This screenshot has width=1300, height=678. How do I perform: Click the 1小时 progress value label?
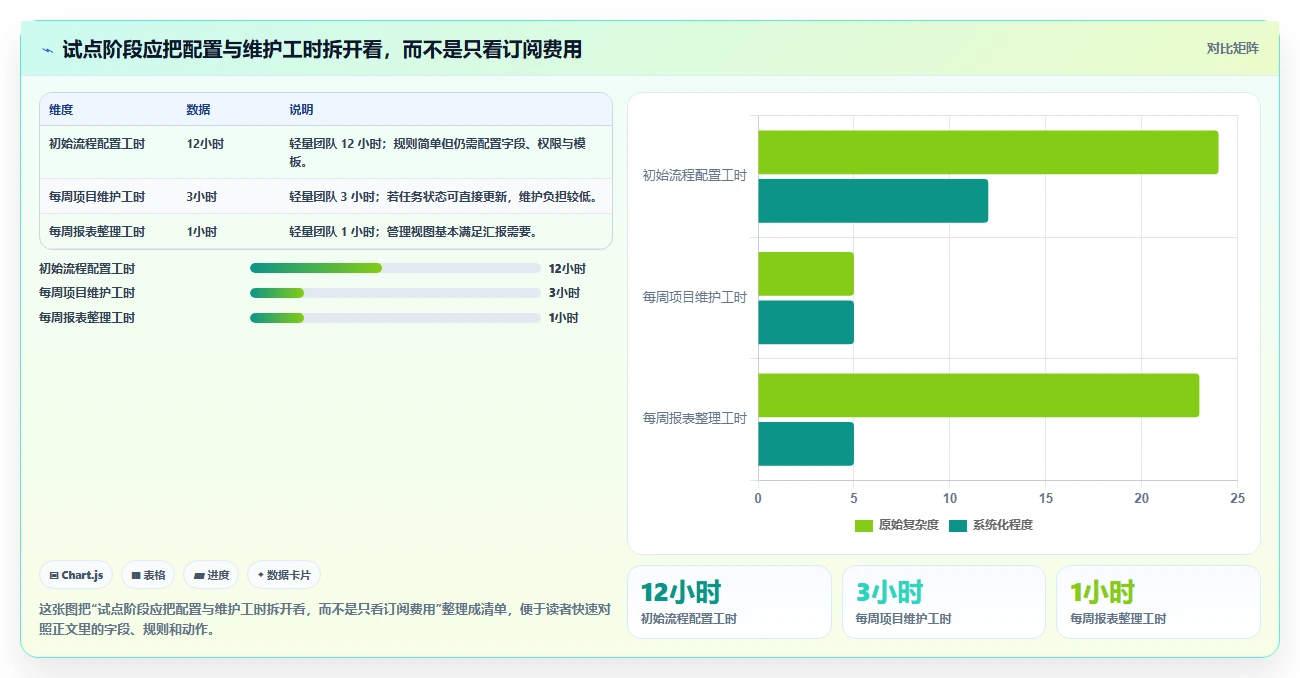click(564, 318)
